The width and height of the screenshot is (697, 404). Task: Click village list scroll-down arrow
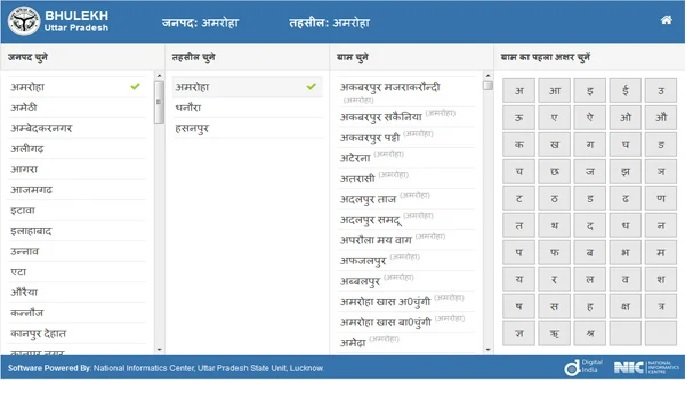pos(488,350)
